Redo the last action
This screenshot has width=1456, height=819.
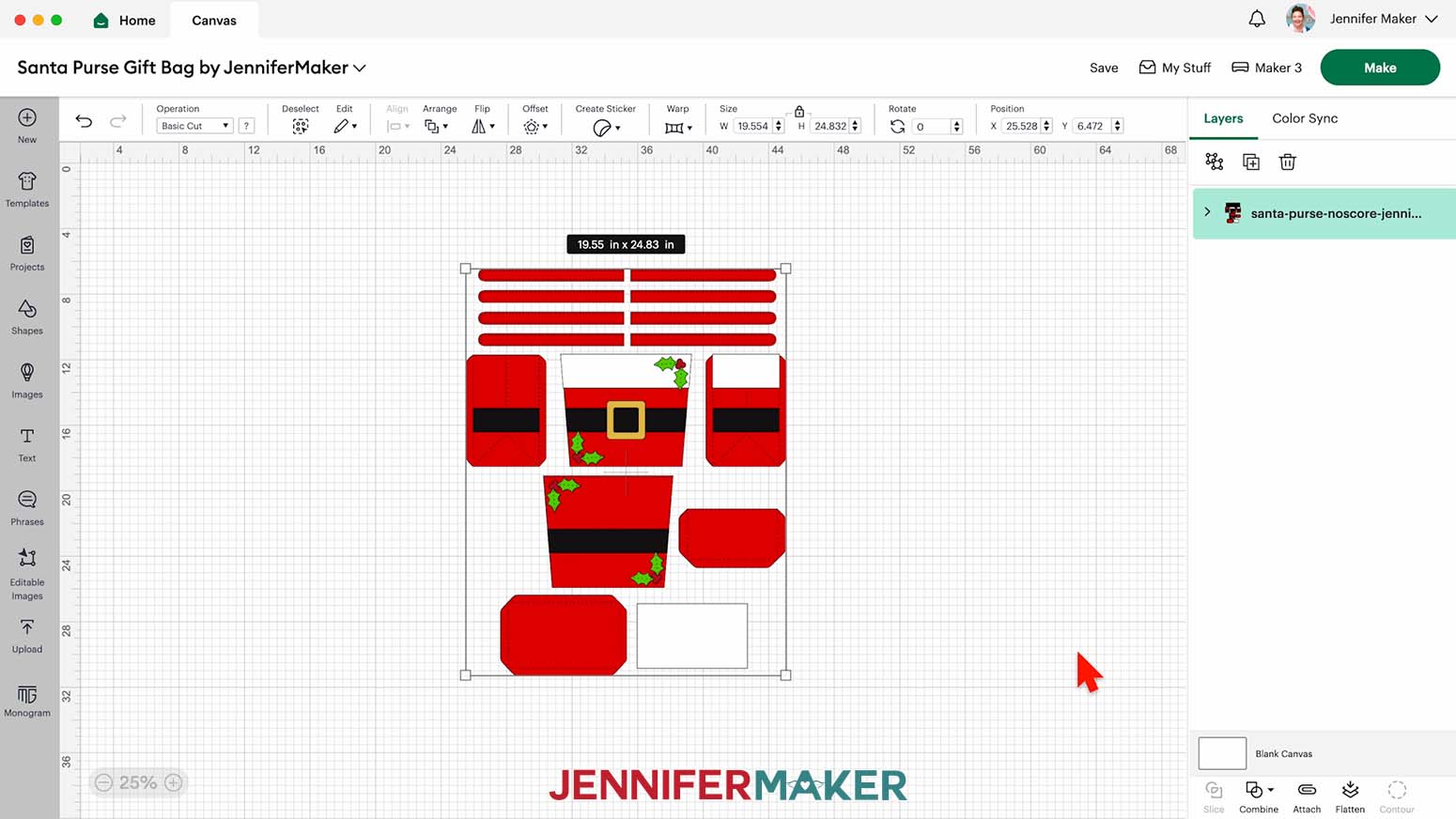click(x=118, y=121)
